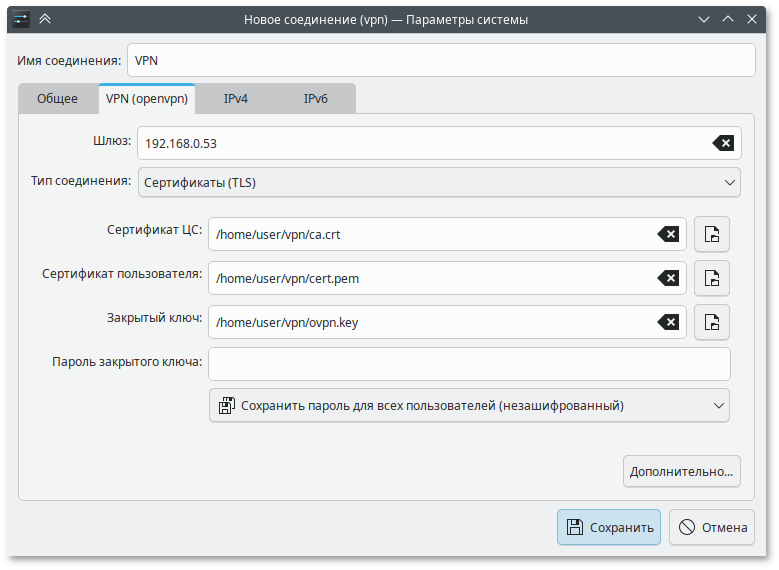Browse for private key file

(711, 322)
